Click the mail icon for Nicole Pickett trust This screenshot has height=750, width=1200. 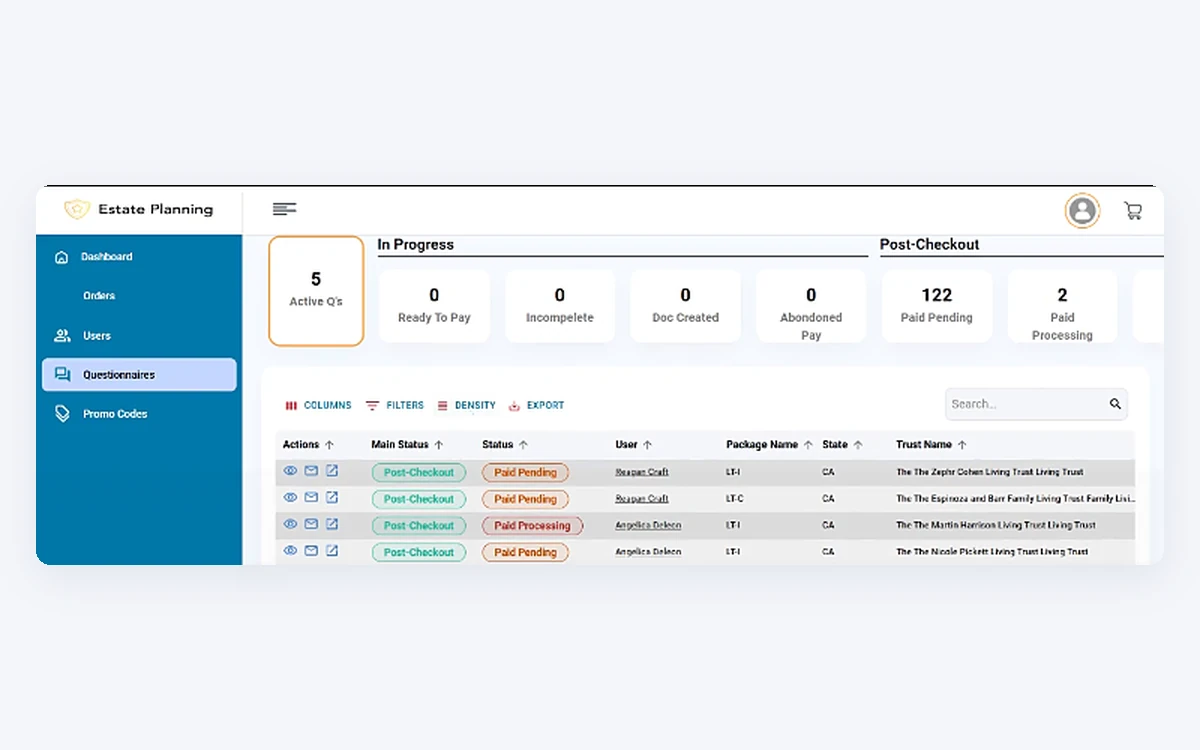tap(311, 550)
